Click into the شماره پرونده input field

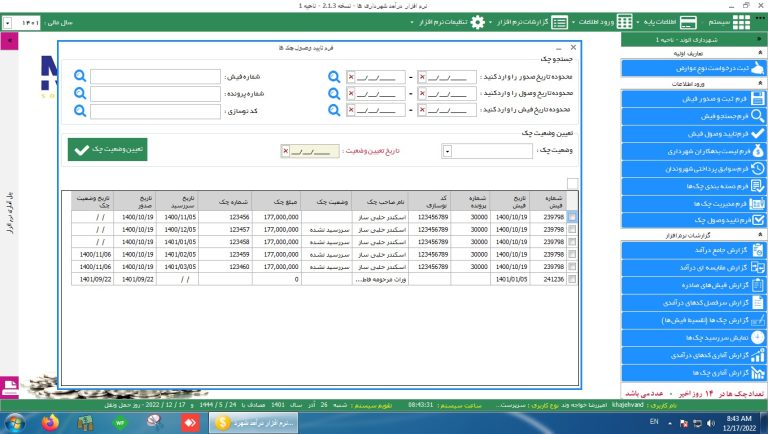155,94
